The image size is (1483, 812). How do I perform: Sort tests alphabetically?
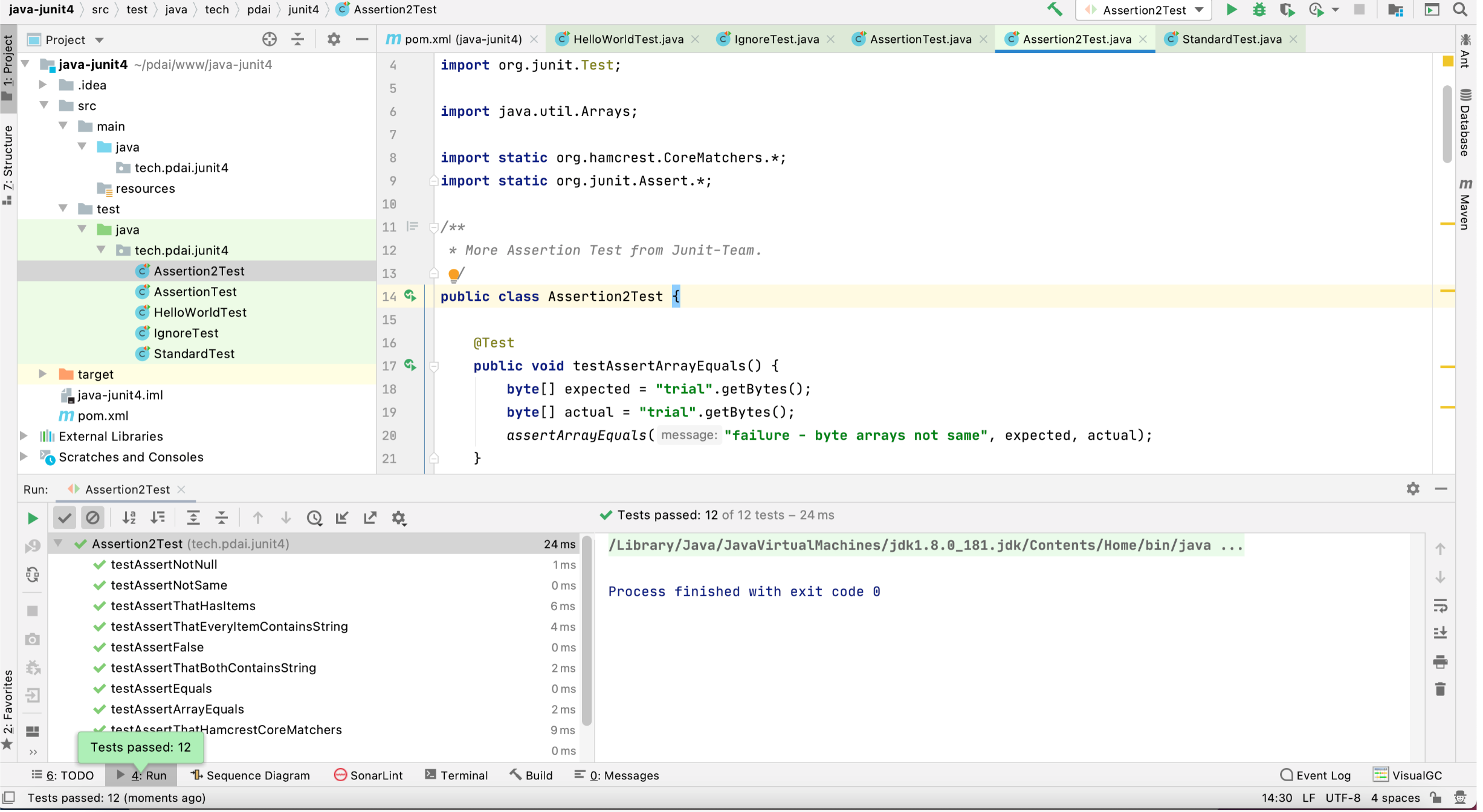(x=129, y=519)
